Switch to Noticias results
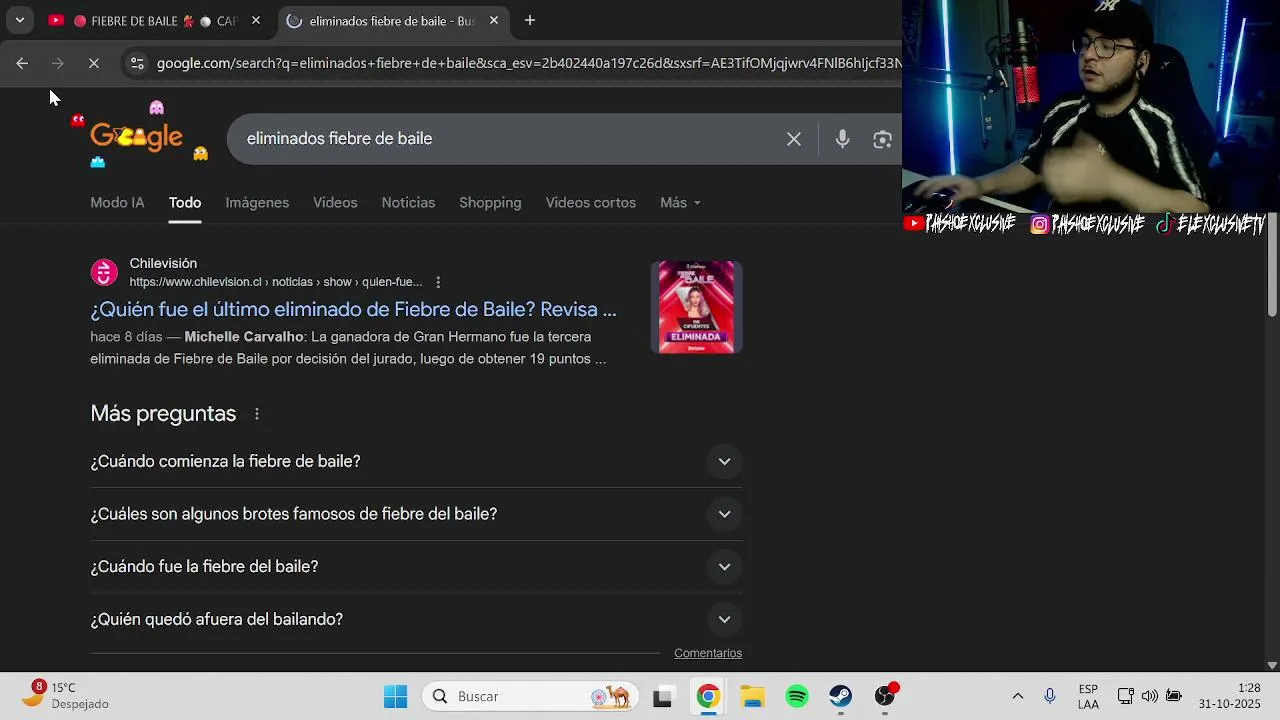The width and height of the screenshot is (1280, 720). click(408, 202)
